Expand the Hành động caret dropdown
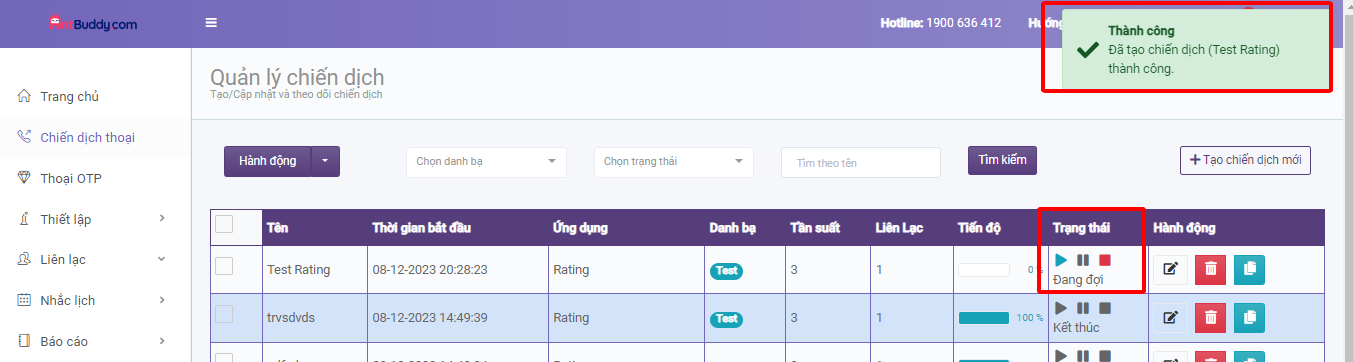The height and width of the screenshot is (362, 1353). (326, 161)
